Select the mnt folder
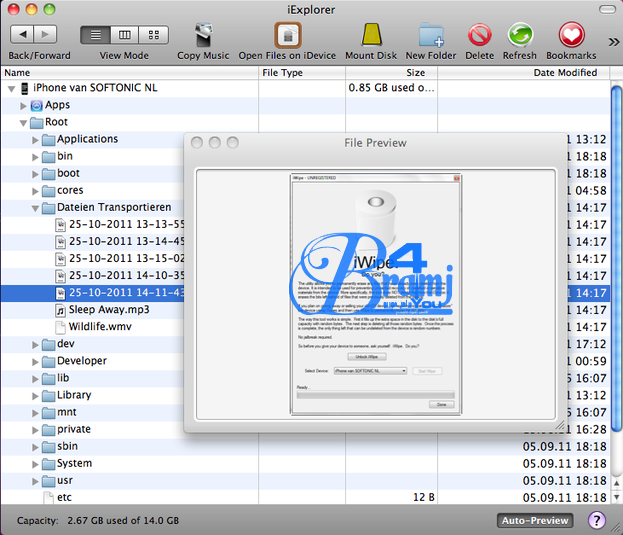623x535 pixels. coord(66,412)
